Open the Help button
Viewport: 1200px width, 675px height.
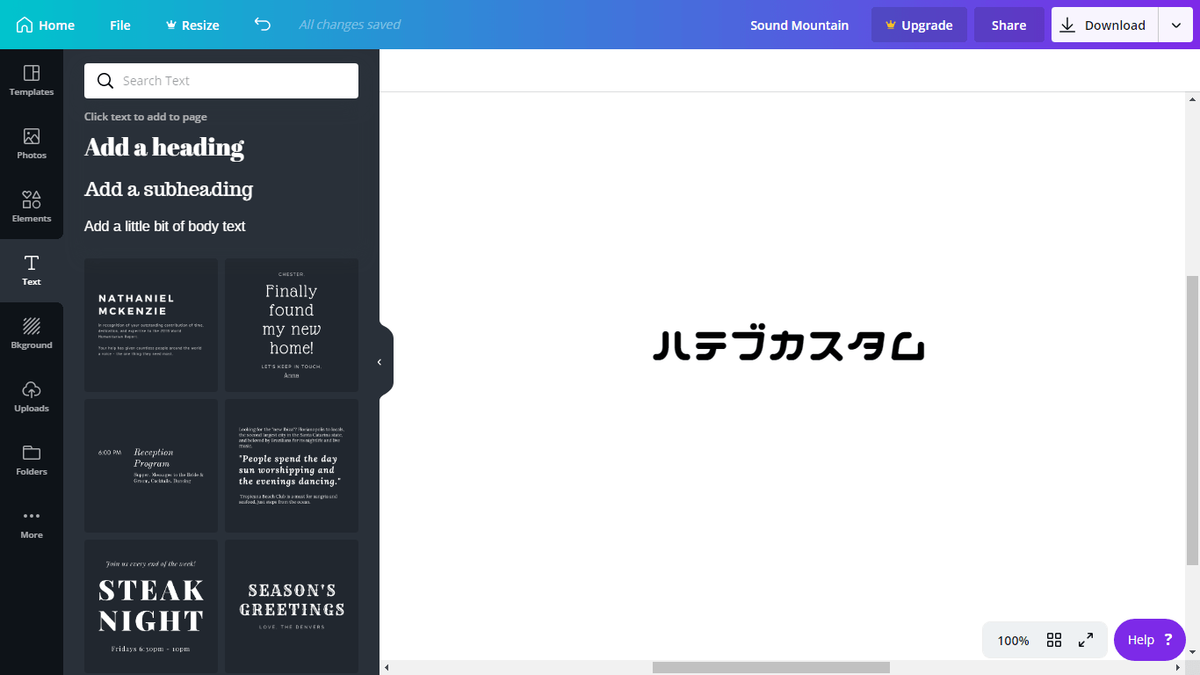click(1149, 639)
